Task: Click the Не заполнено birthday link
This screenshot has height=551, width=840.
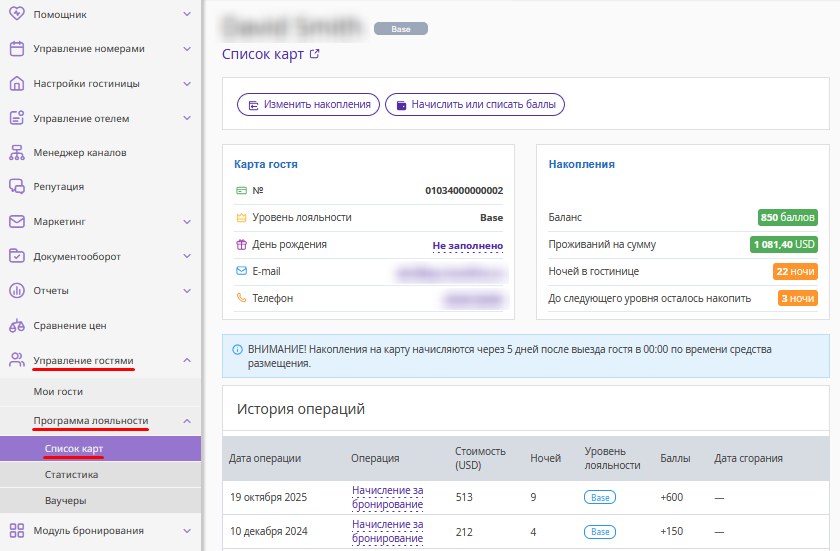Action: click(x=467, y=245)
